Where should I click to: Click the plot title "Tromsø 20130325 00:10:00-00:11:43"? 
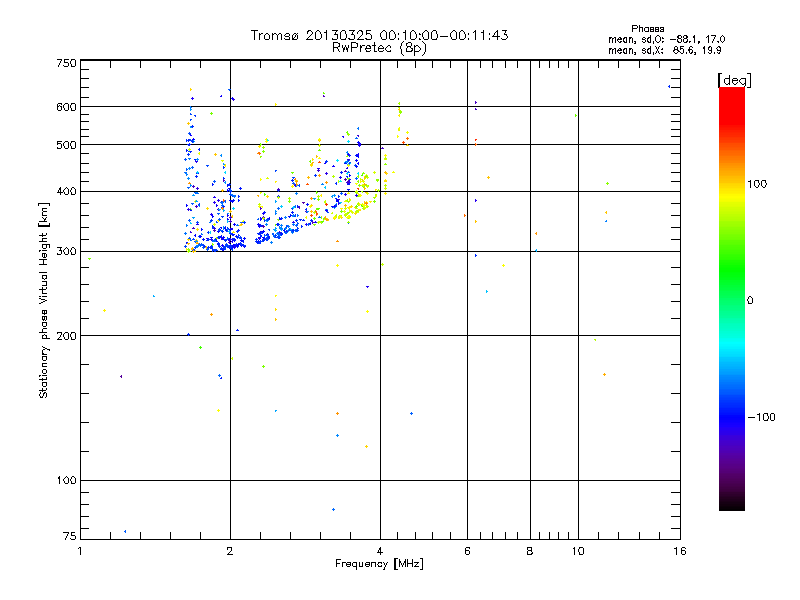(x=379, y=35)
